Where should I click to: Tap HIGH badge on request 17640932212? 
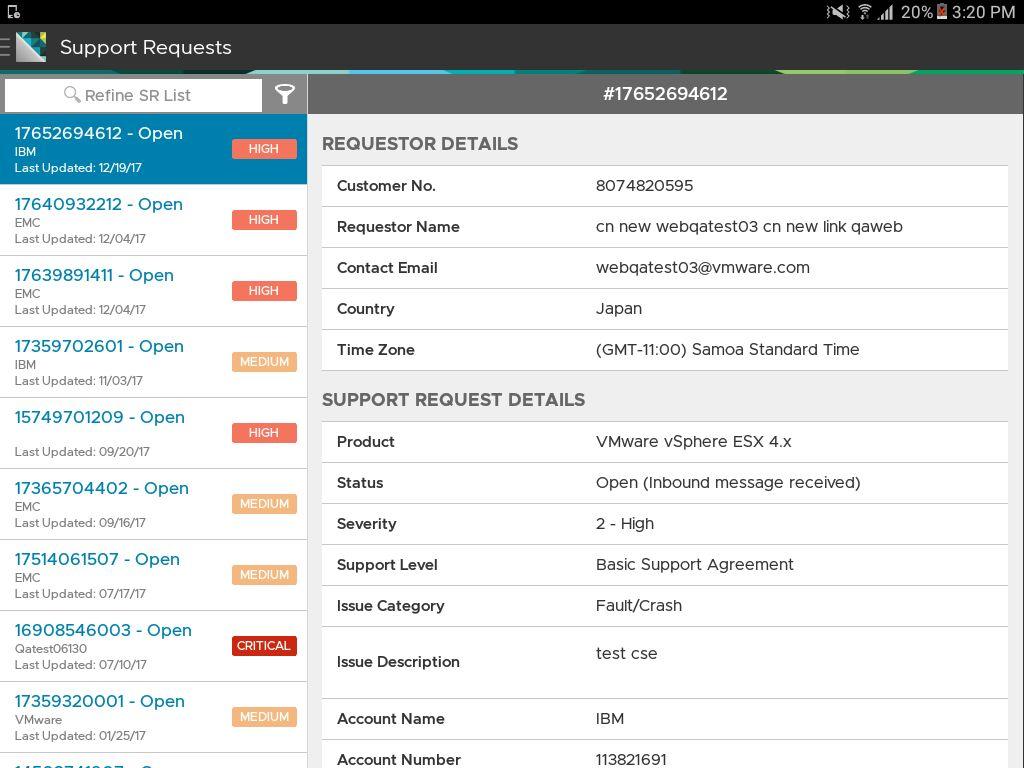coord(264,220)
